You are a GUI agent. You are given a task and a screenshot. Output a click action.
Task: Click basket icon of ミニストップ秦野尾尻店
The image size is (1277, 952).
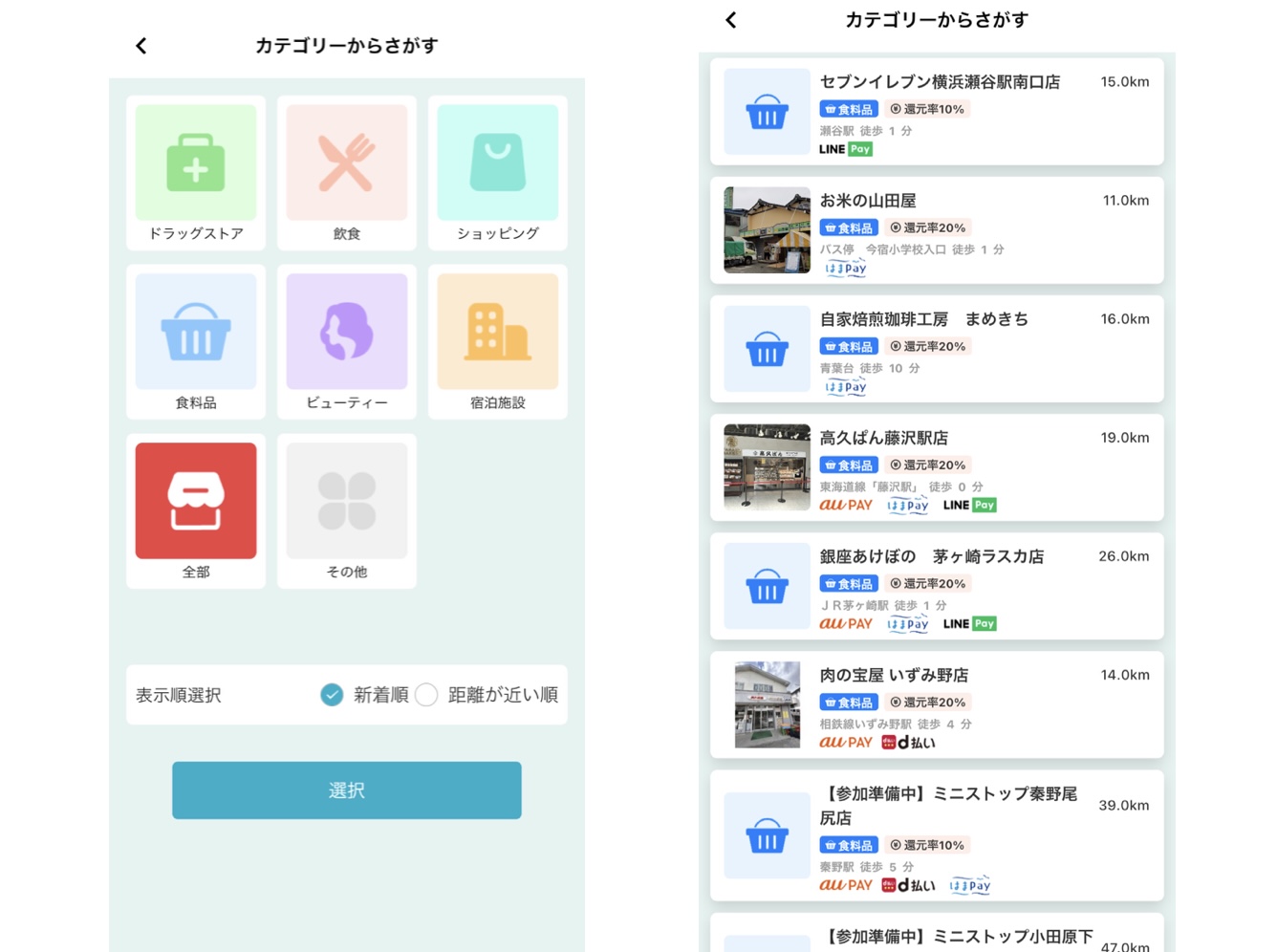click(x=767, y=835)
